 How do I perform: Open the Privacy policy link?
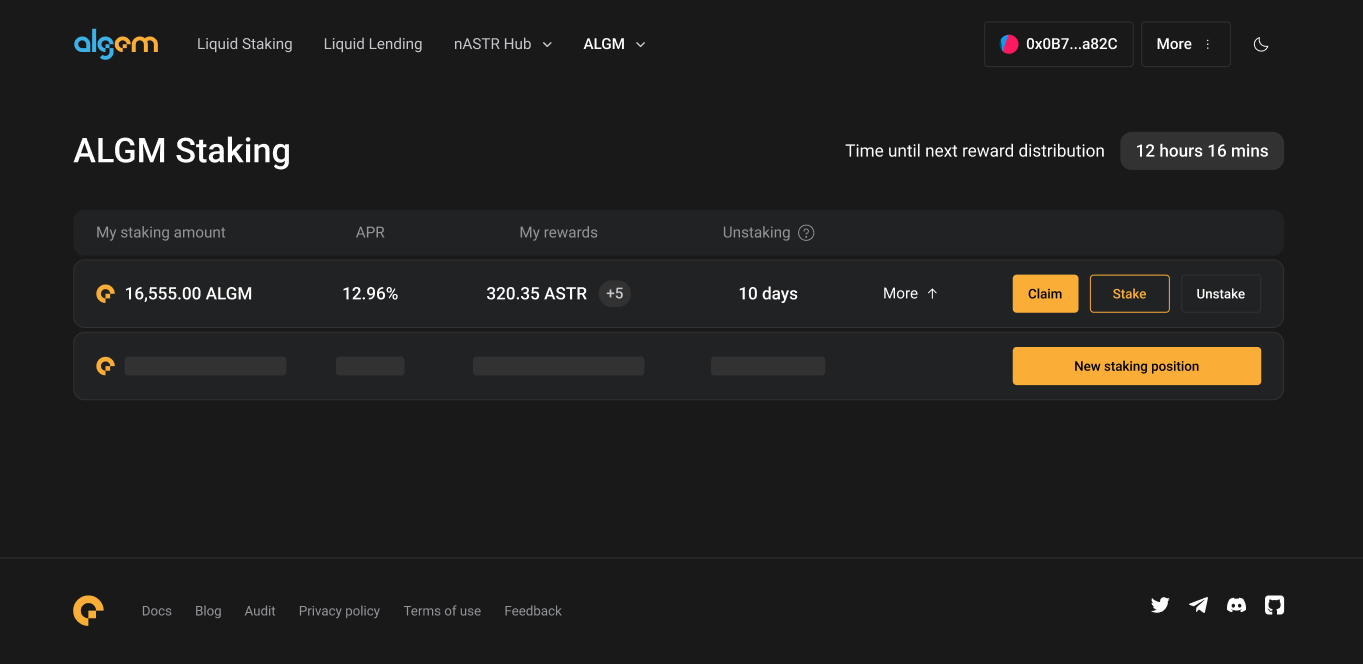click(x=339, y=611)
